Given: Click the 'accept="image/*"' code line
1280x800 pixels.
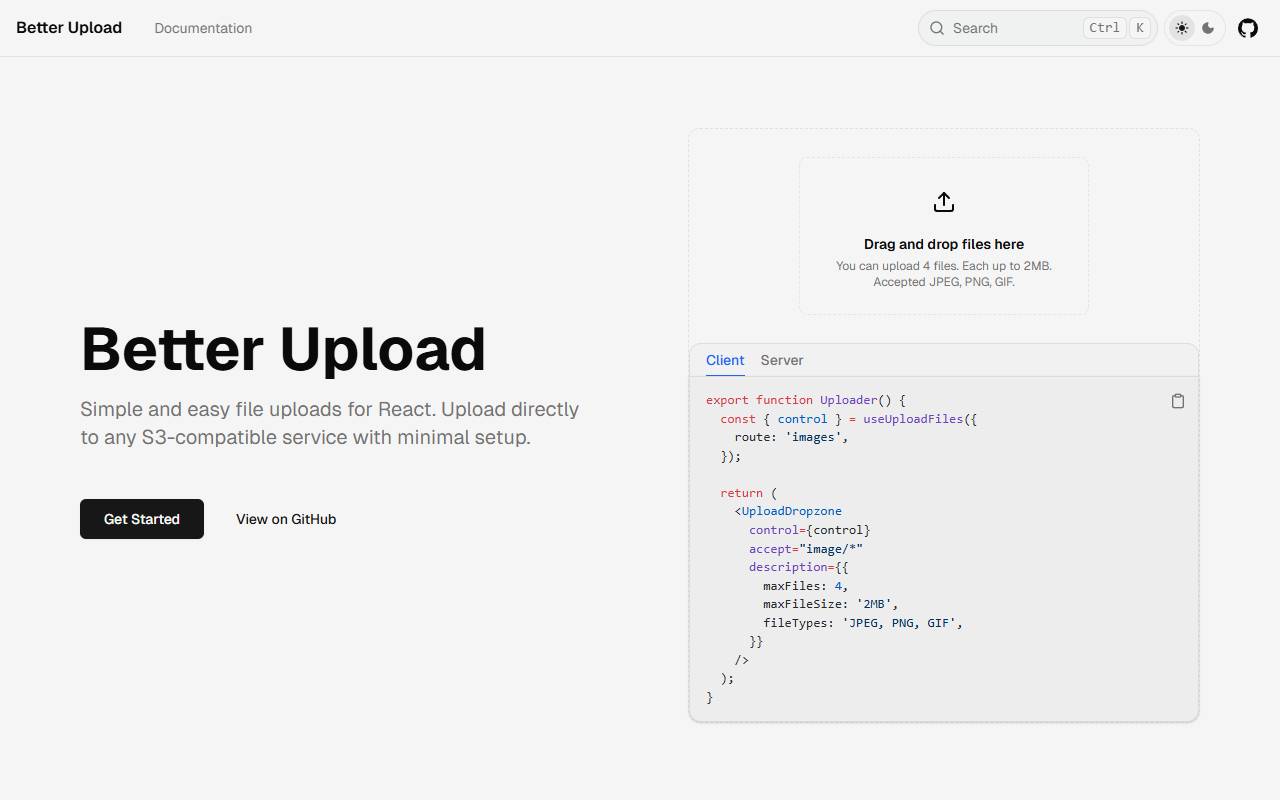Looking at the screenshot, I should pyautogui.click(x=806, y=548).
